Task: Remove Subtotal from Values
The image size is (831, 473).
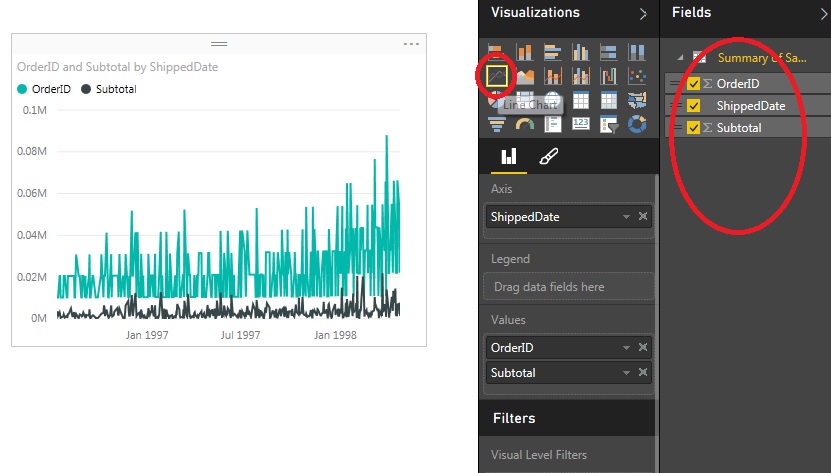Action: click(643, 372)
